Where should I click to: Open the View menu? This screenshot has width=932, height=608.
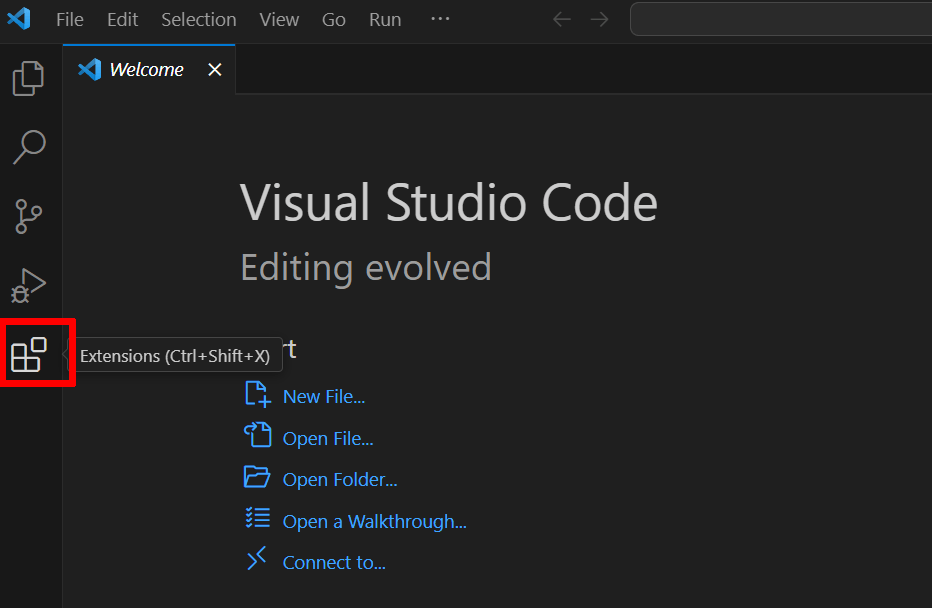(278, 19)
